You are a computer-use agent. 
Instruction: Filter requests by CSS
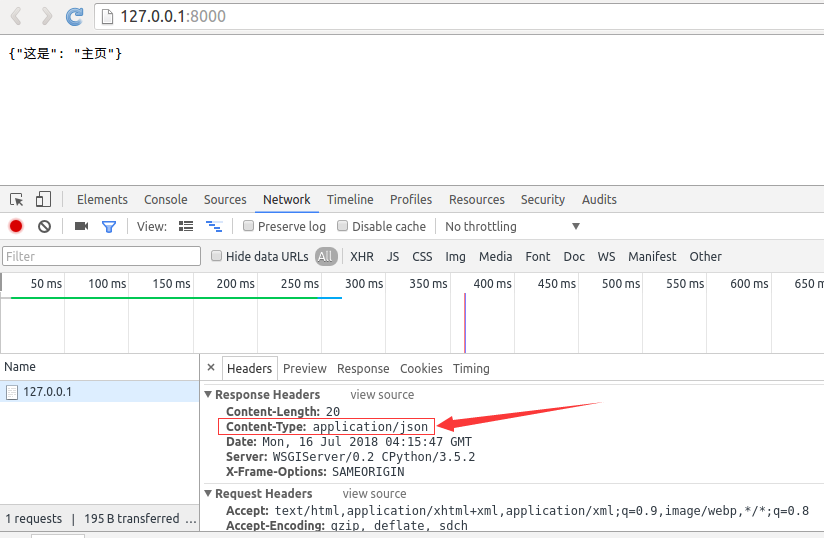pos(422,256)
